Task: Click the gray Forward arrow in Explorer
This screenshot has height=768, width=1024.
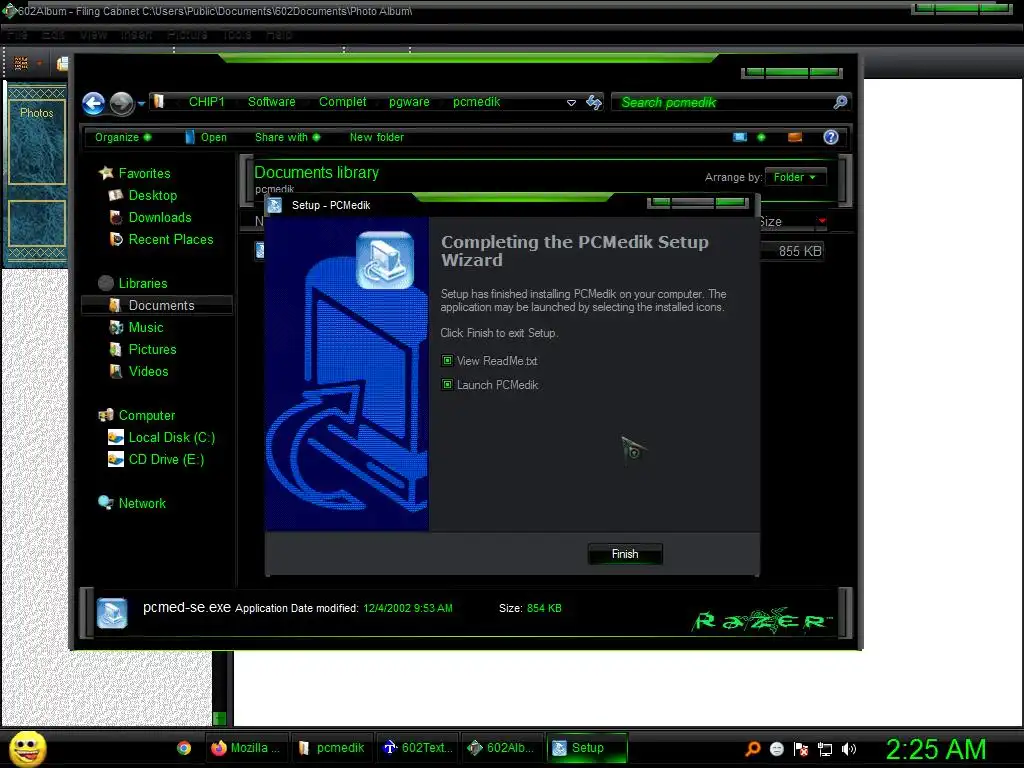Action: click(x=121, y=103)
